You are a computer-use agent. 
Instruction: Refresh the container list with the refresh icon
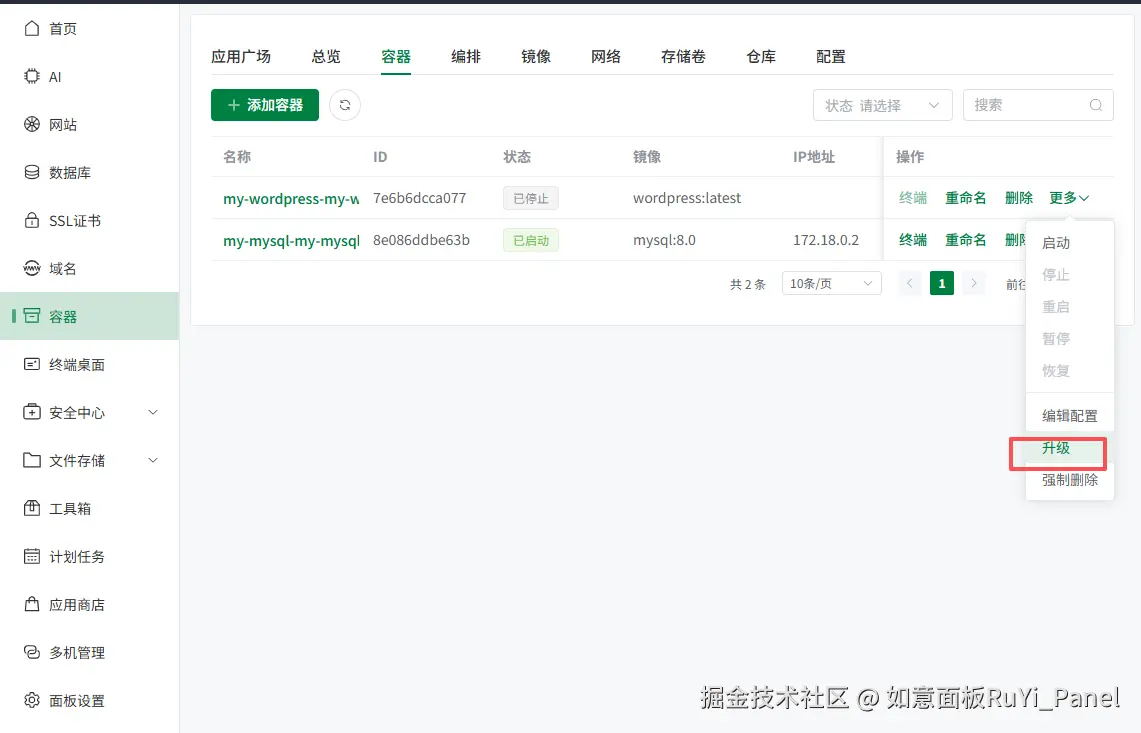[345, 105]
